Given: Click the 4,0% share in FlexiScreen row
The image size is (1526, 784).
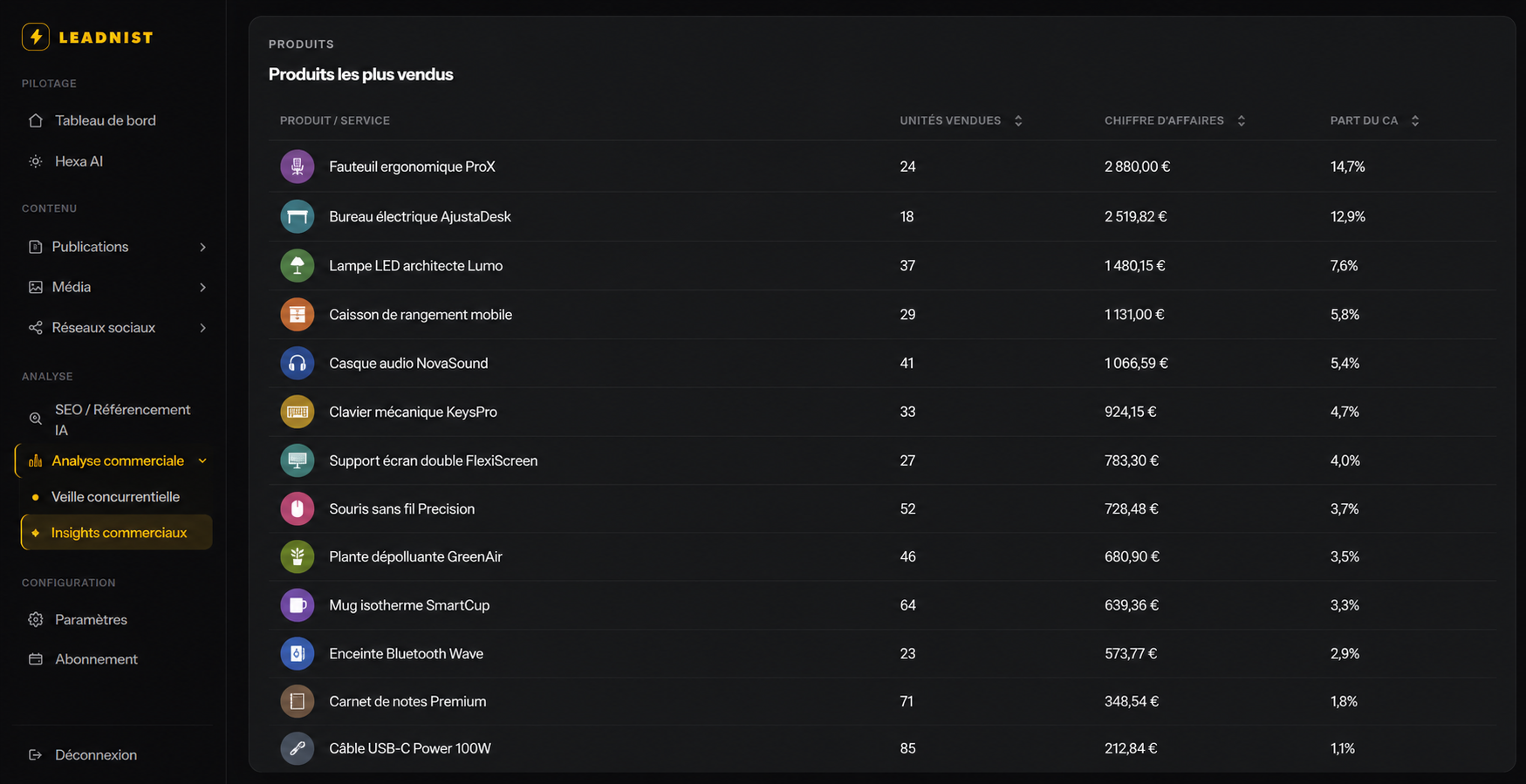Looking at the screenshot, I should coord(1345,460).
